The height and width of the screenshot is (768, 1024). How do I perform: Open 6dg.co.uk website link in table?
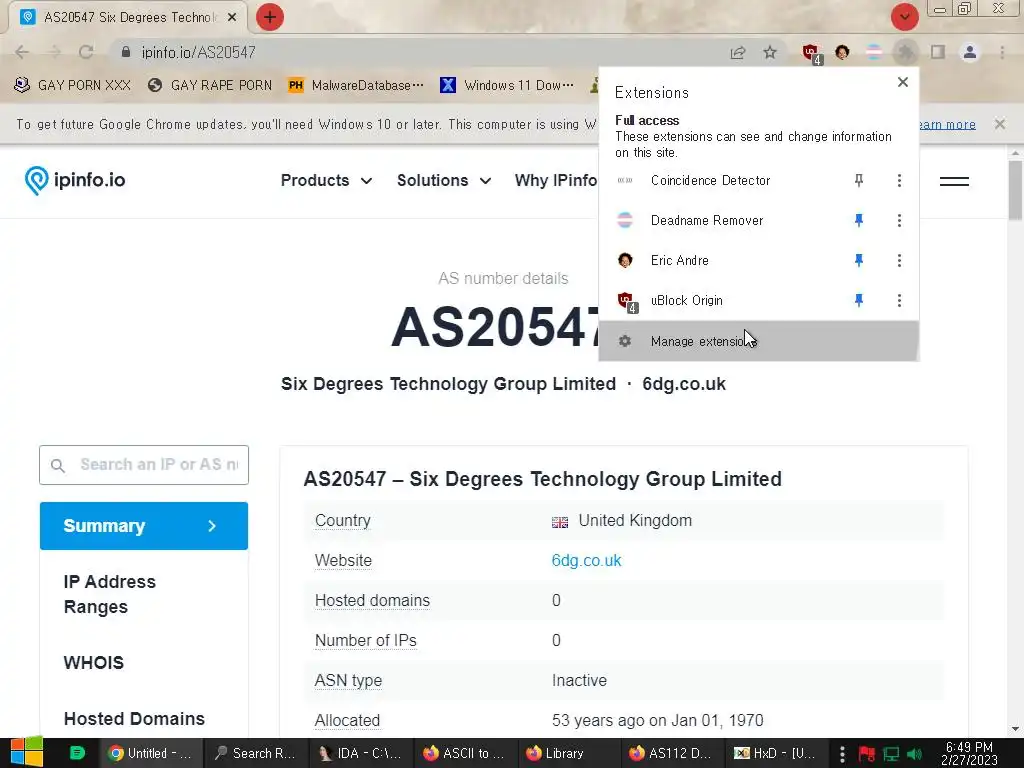[x=586, y=560]
